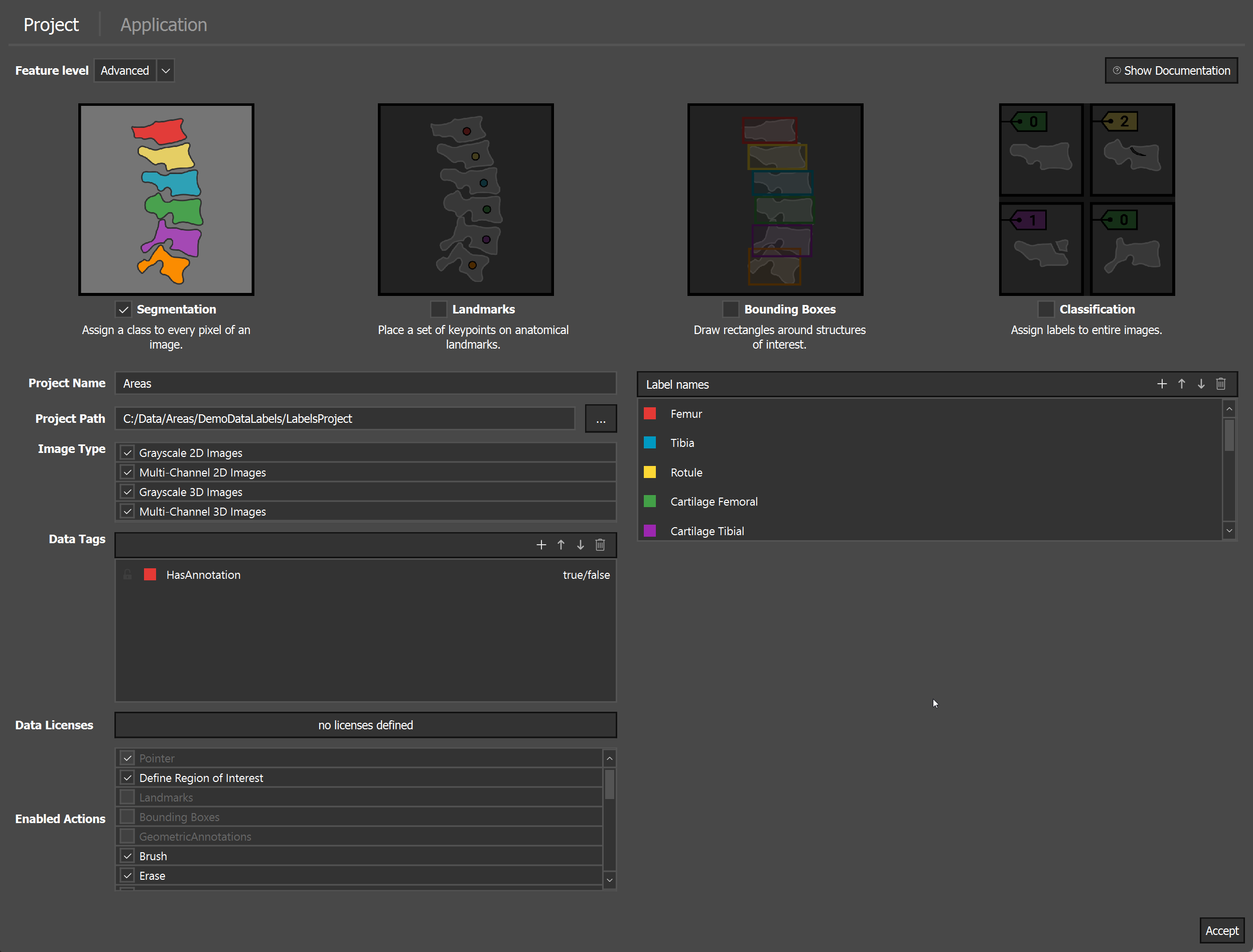Move selected label name down

pos(1201,384)
